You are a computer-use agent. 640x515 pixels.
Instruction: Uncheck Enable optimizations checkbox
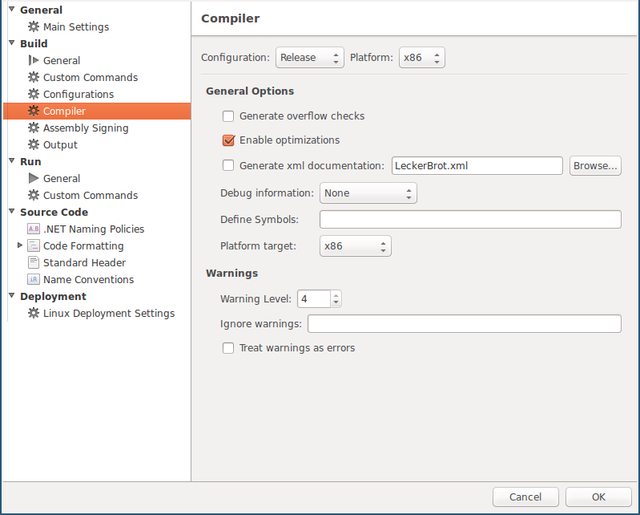(x=228, y=140)
